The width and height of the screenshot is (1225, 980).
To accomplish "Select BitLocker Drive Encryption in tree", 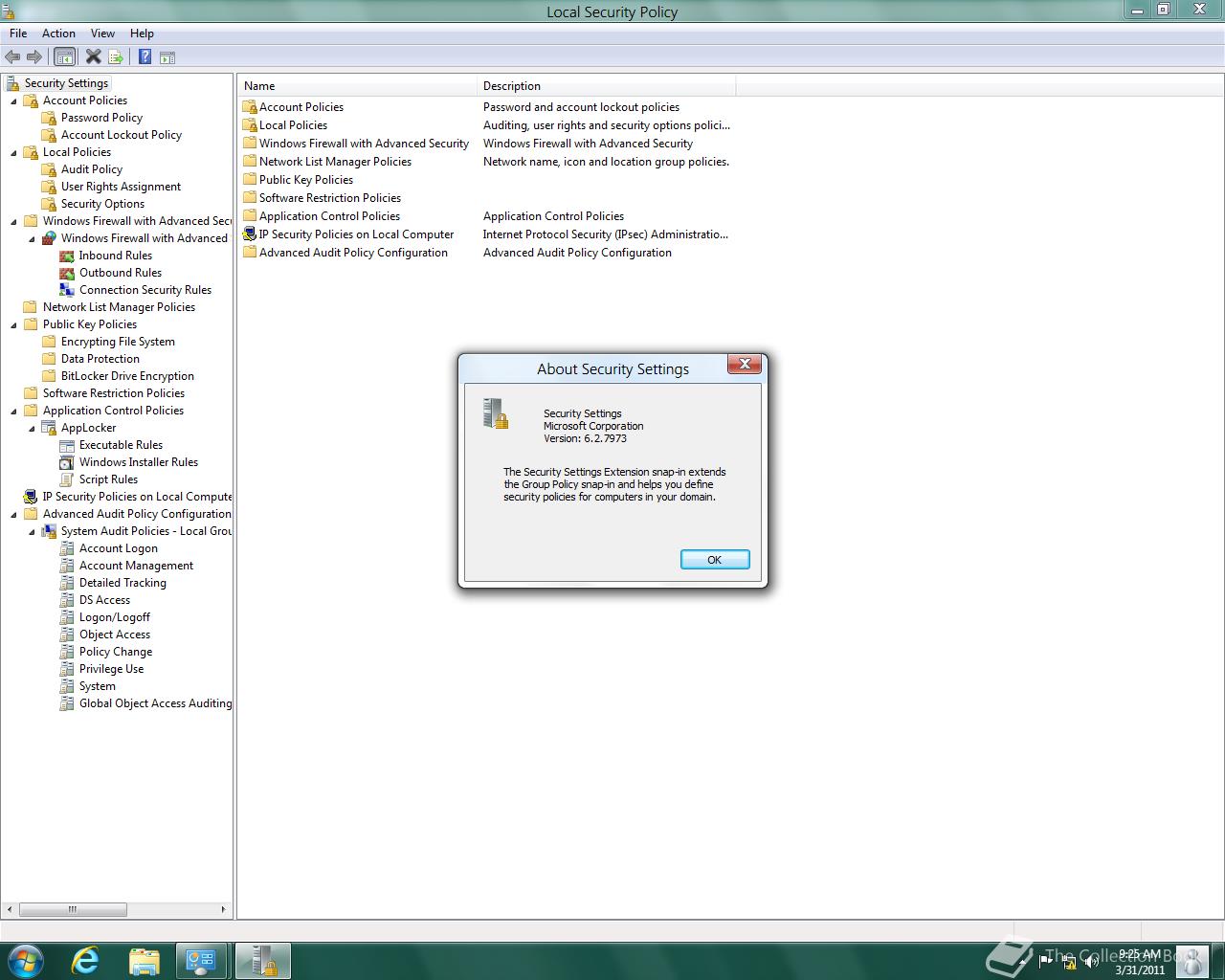I will coord(127,376).
